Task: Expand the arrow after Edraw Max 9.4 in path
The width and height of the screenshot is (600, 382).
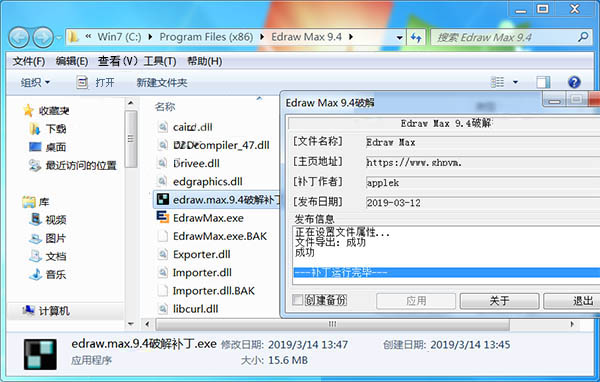Action: point(351,37)
